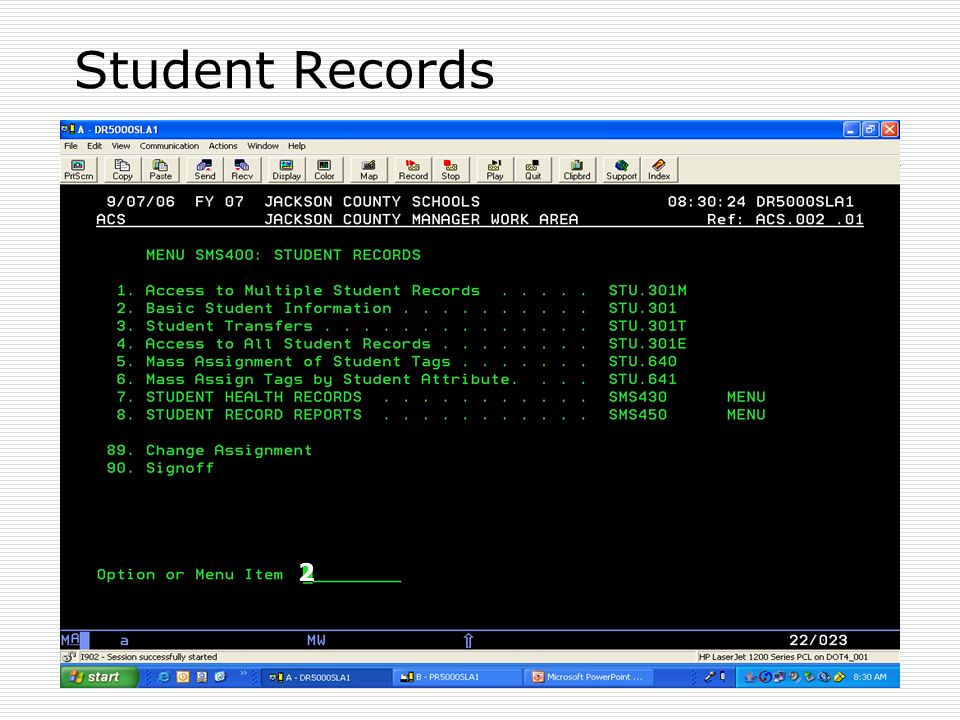Screen dimensions: 960x720
Task: Launch Internet Explorer from quick launch
Action: 163,677
